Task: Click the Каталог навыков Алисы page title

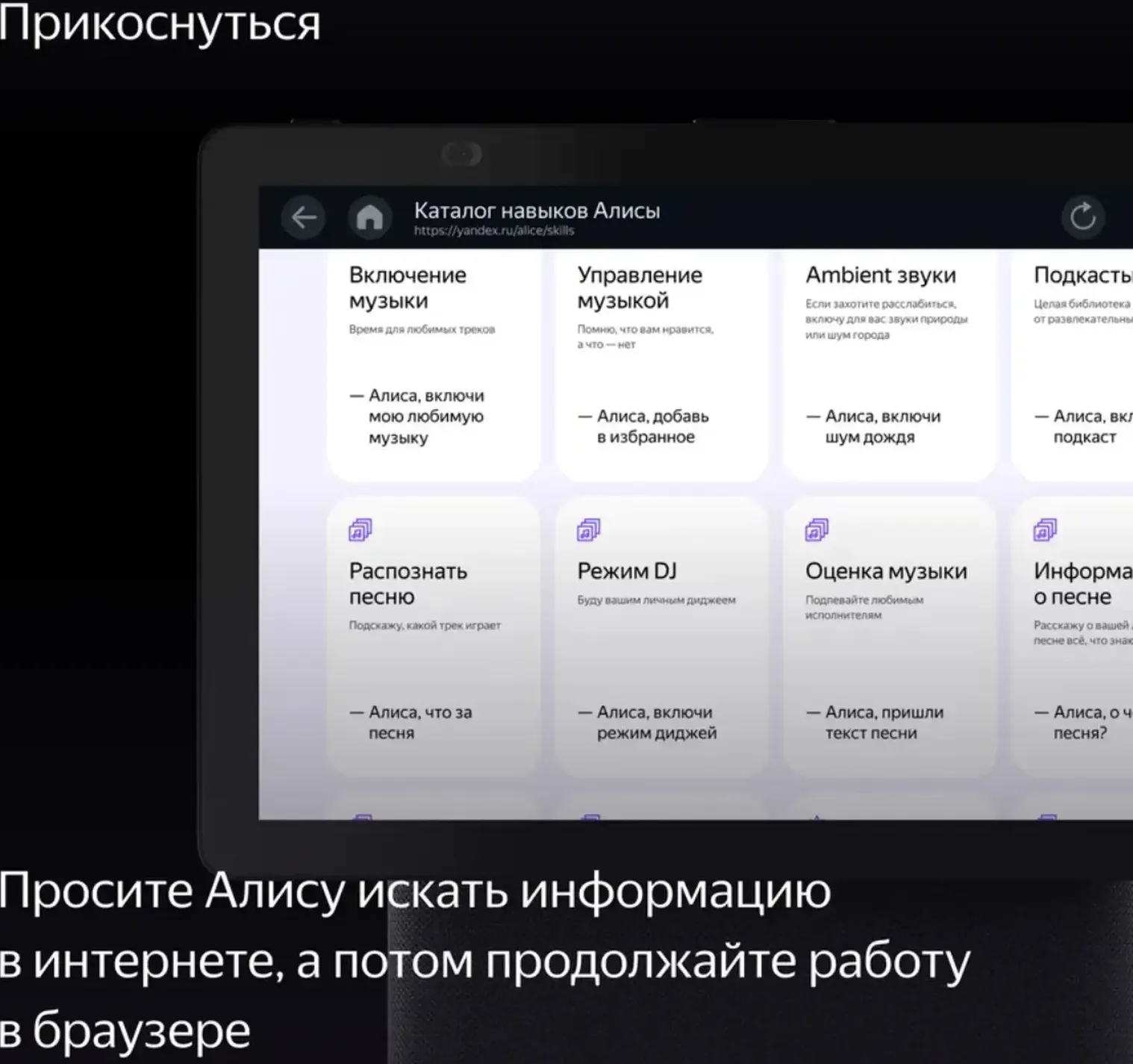Action: tap(537, 211)
